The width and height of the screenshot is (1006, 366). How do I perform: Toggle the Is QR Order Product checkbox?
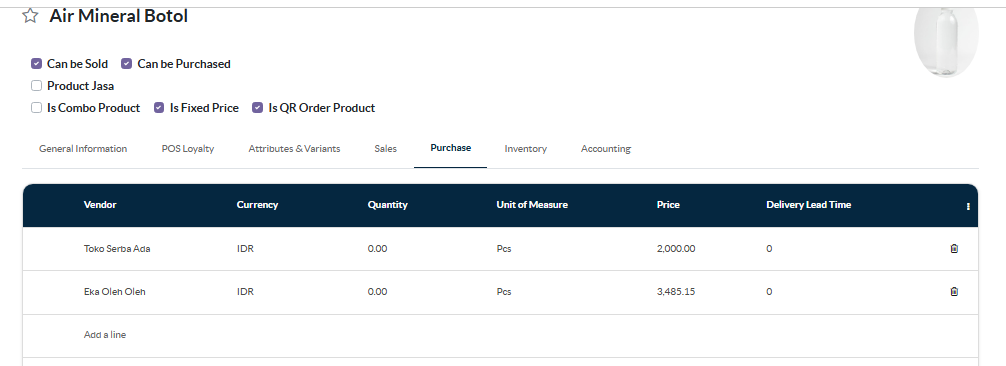[257, 108]
